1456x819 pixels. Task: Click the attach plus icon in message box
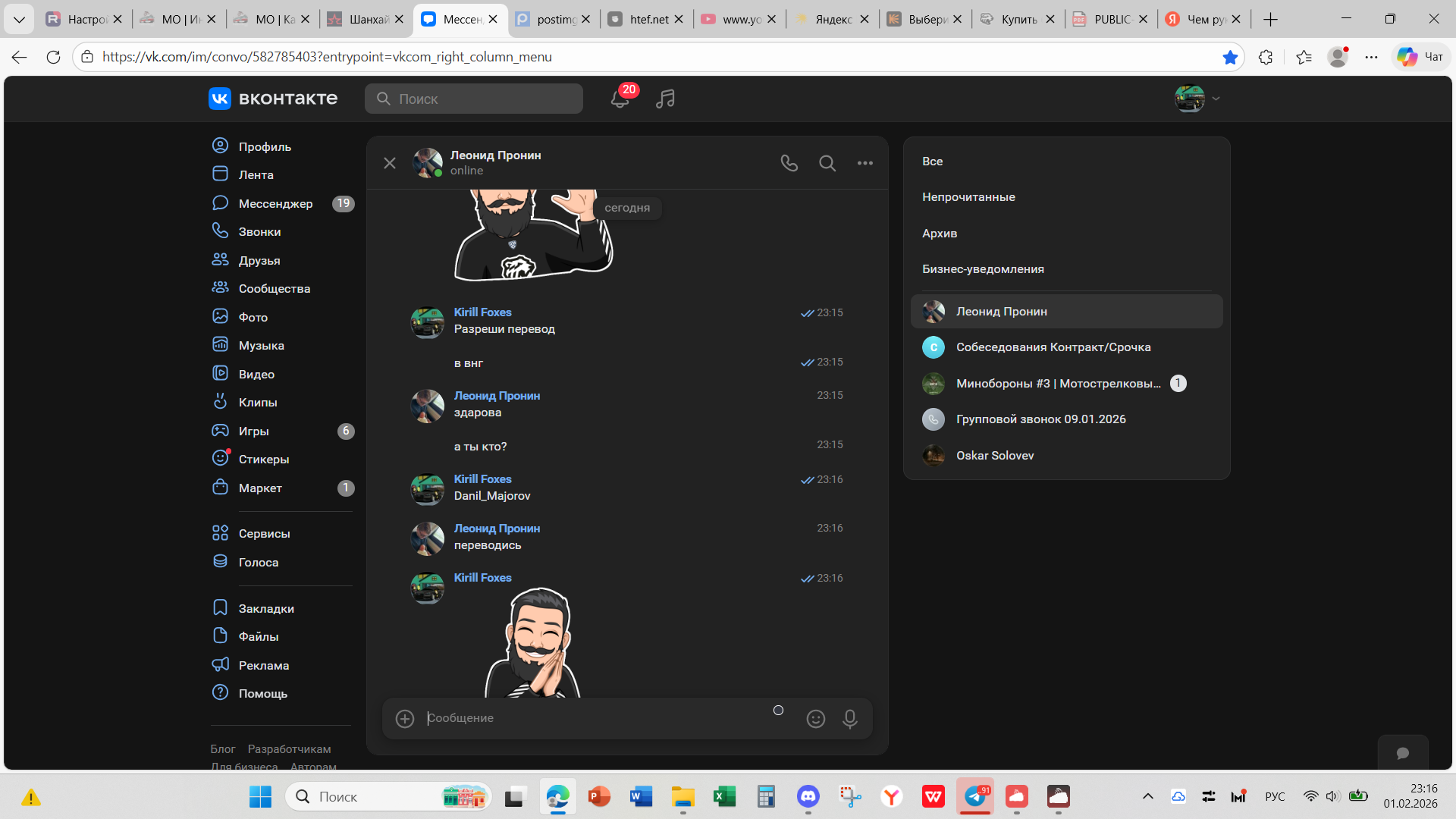pyautogui.click(x=405, y=718)
